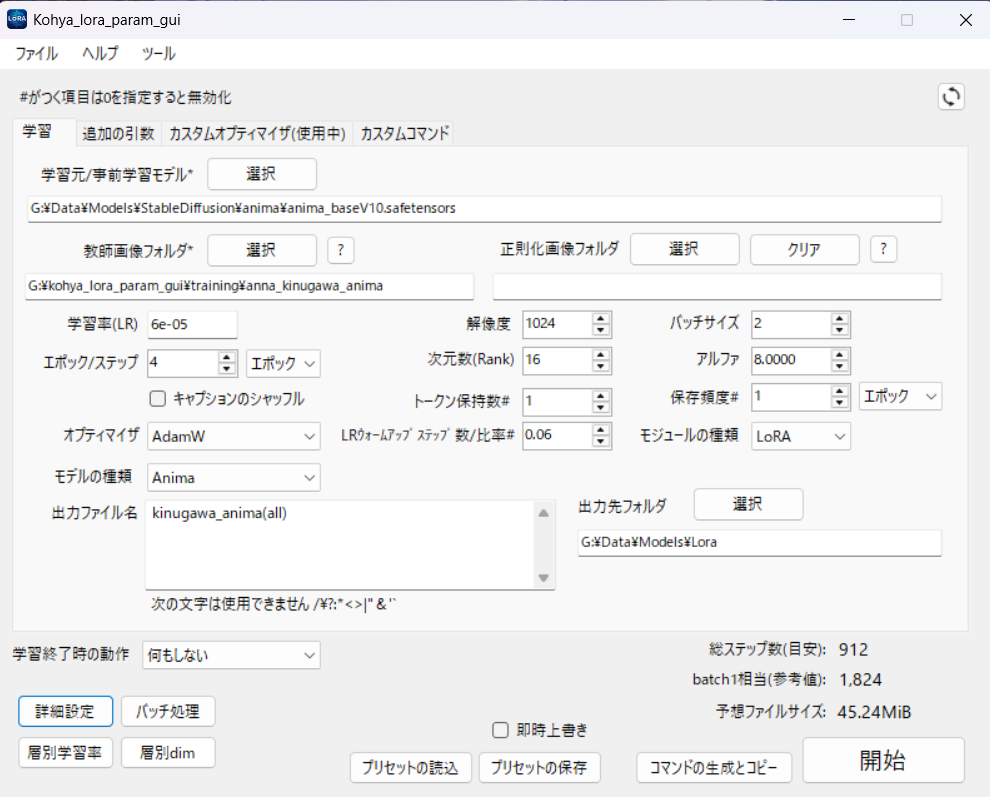Click コマンドの生成とコピー button

coord(713,768)
